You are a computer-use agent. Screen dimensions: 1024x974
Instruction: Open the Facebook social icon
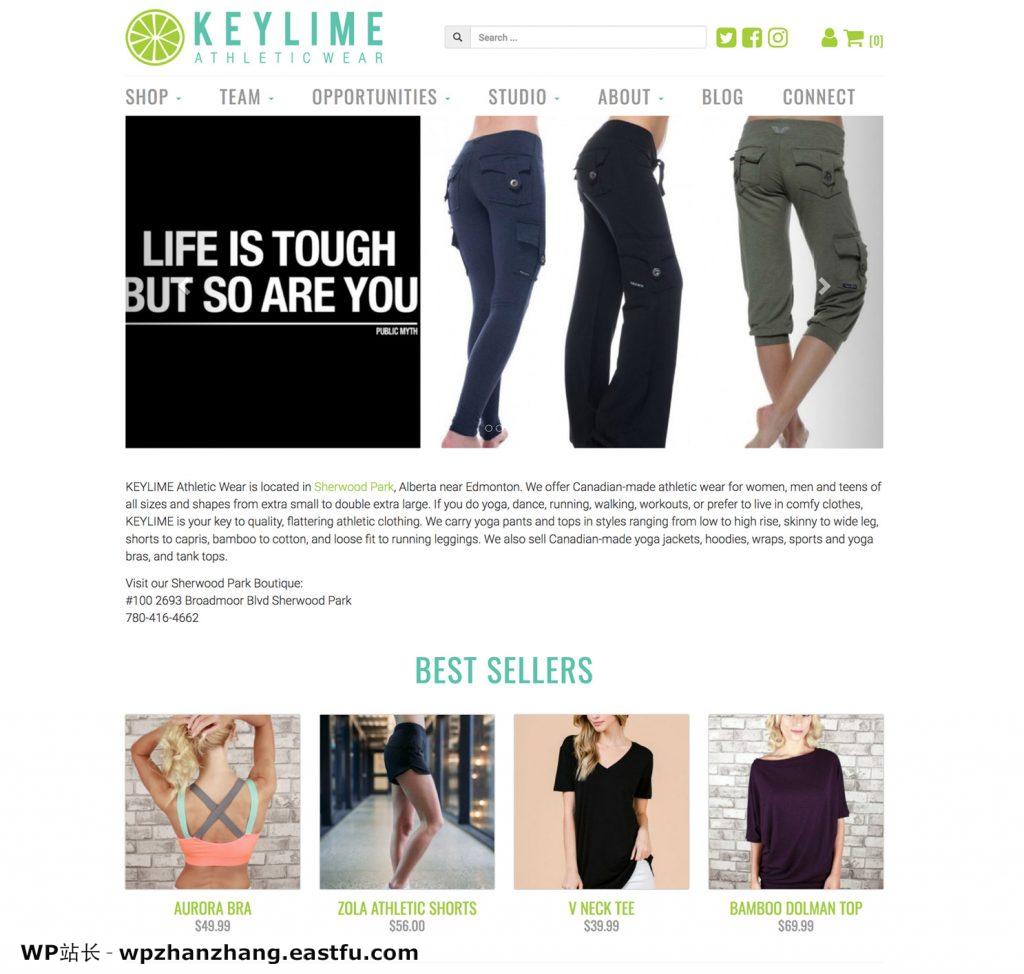click(752, 37)
